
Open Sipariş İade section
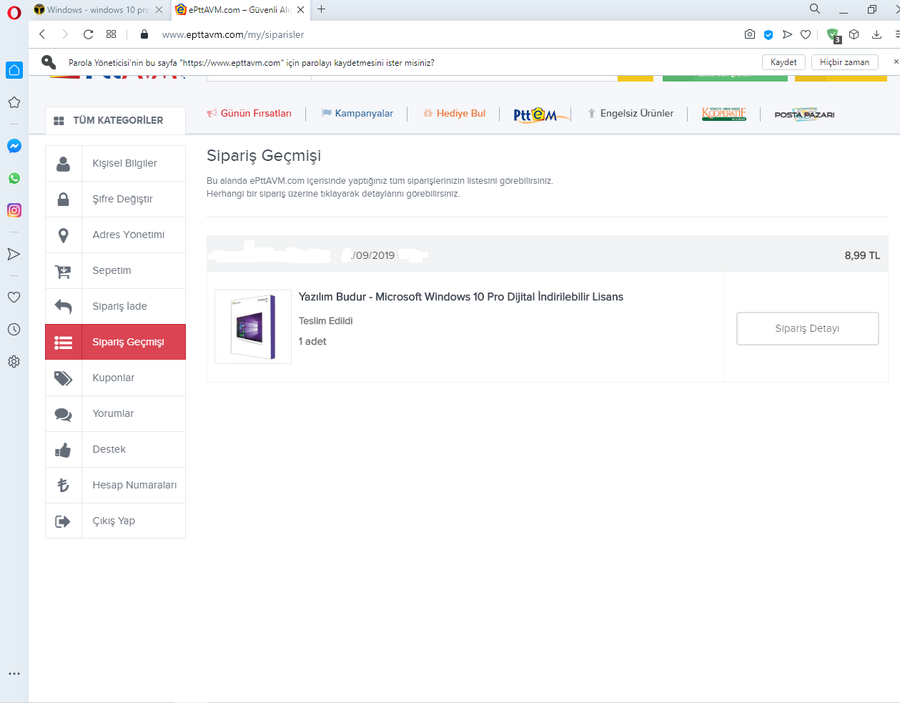tap(115, 306)
